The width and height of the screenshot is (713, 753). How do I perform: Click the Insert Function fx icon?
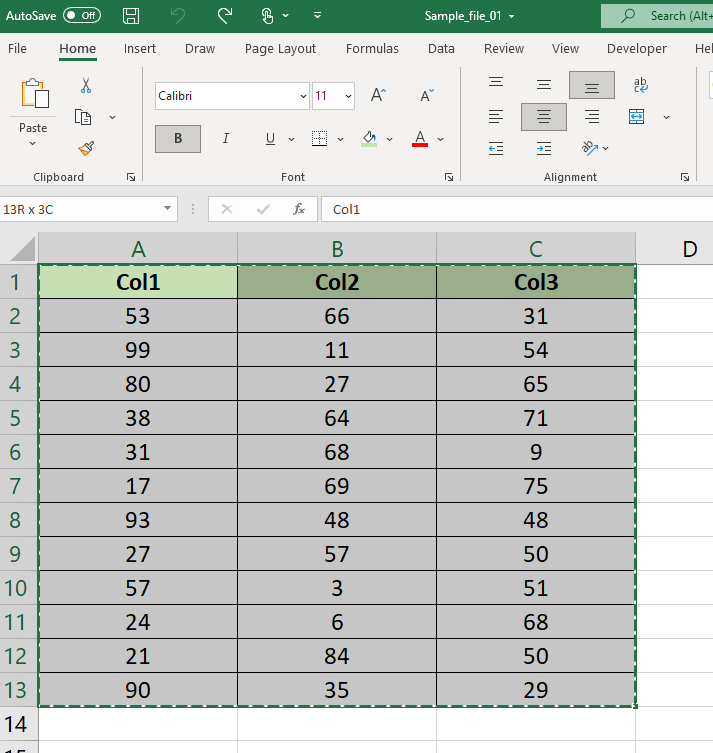[x=299, y=209]
